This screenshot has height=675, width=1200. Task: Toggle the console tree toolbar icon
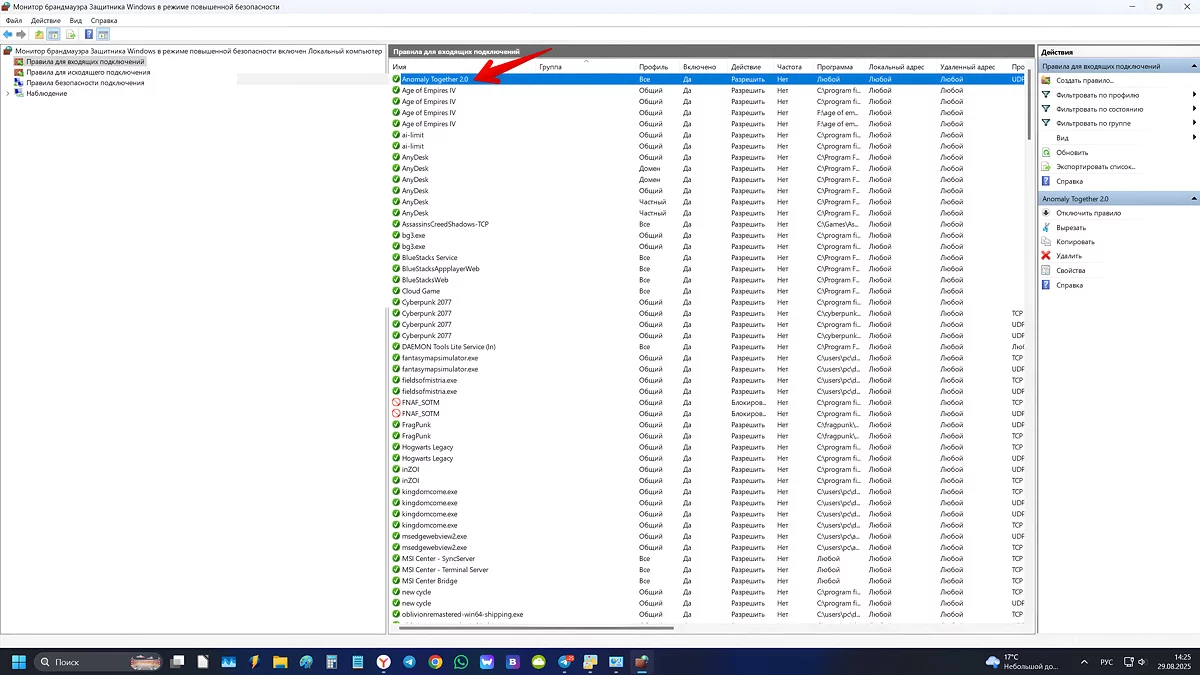[x=54, y=34]
